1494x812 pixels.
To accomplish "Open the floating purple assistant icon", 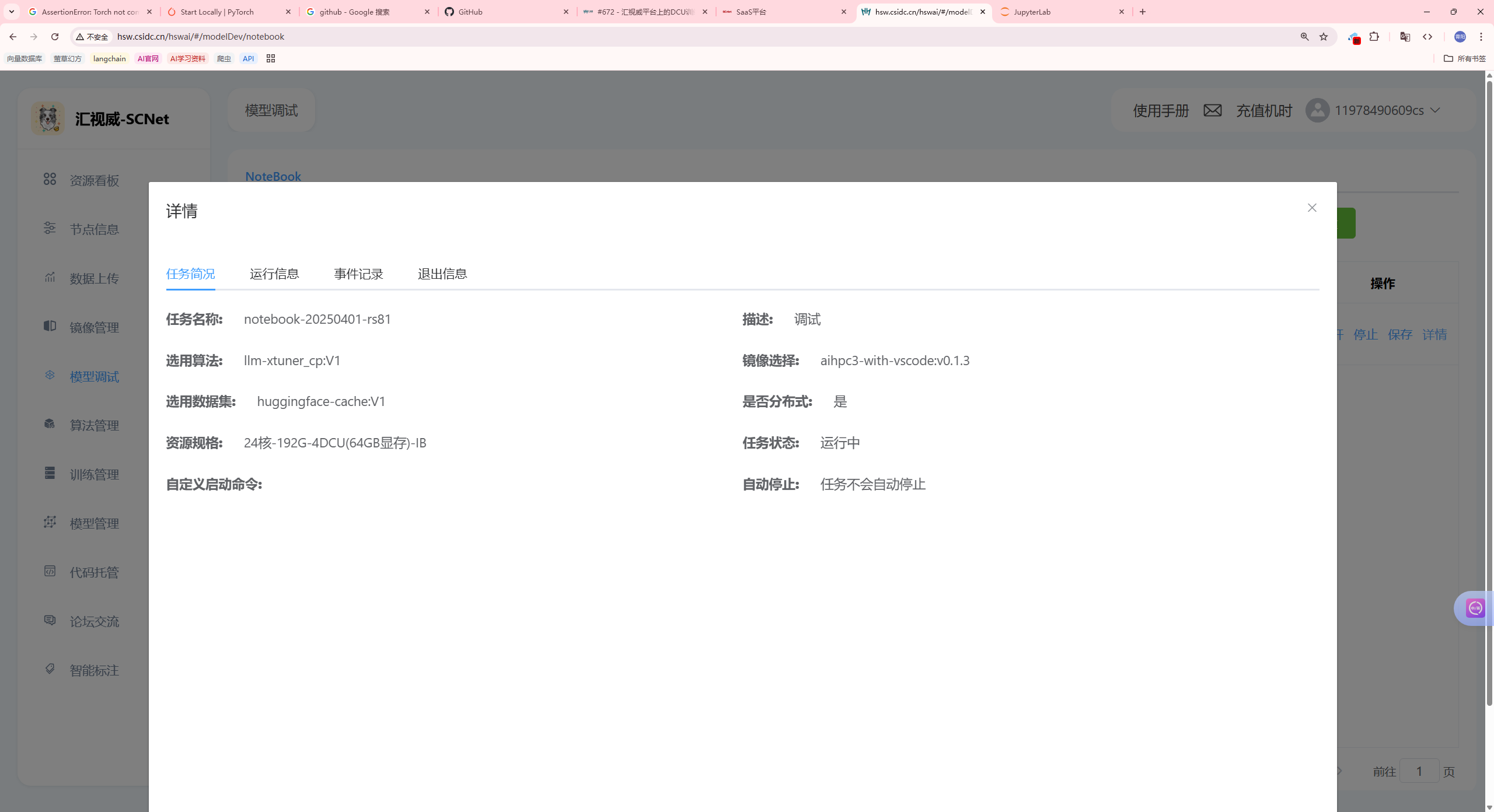I will [1475, 608].
